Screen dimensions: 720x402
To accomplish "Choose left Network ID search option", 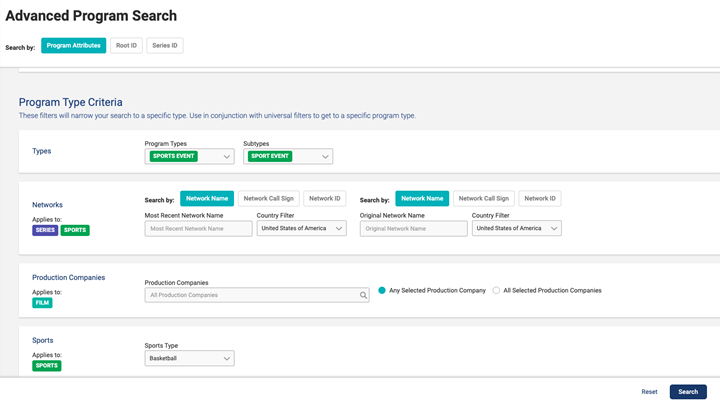I will coord(325,198).
